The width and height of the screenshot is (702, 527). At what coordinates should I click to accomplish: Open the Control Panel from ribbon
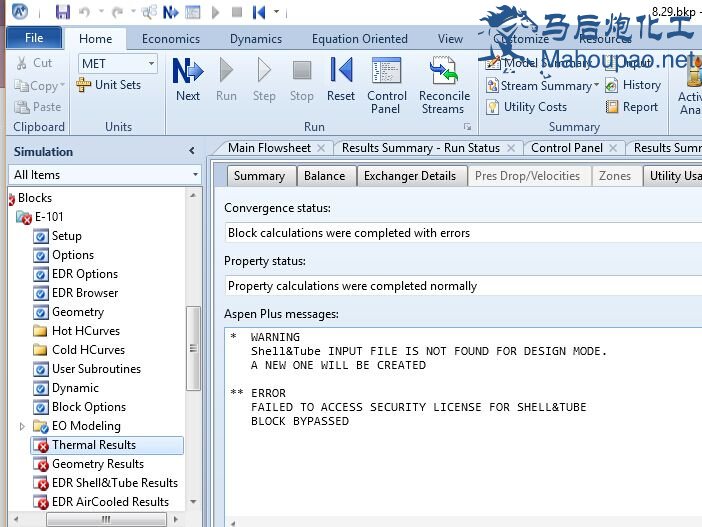coord(386,85)
